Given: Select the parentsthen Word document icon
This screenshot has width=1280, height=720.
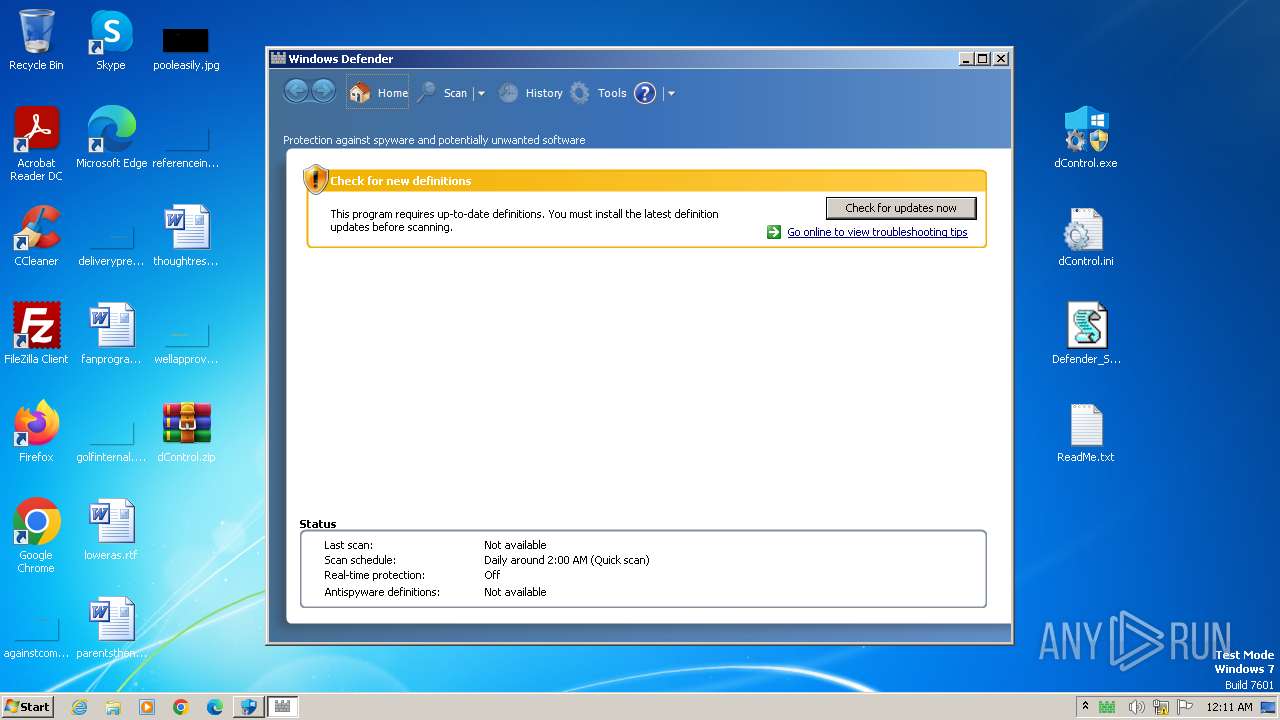Looking at the screenshot, I should point(111,628).
